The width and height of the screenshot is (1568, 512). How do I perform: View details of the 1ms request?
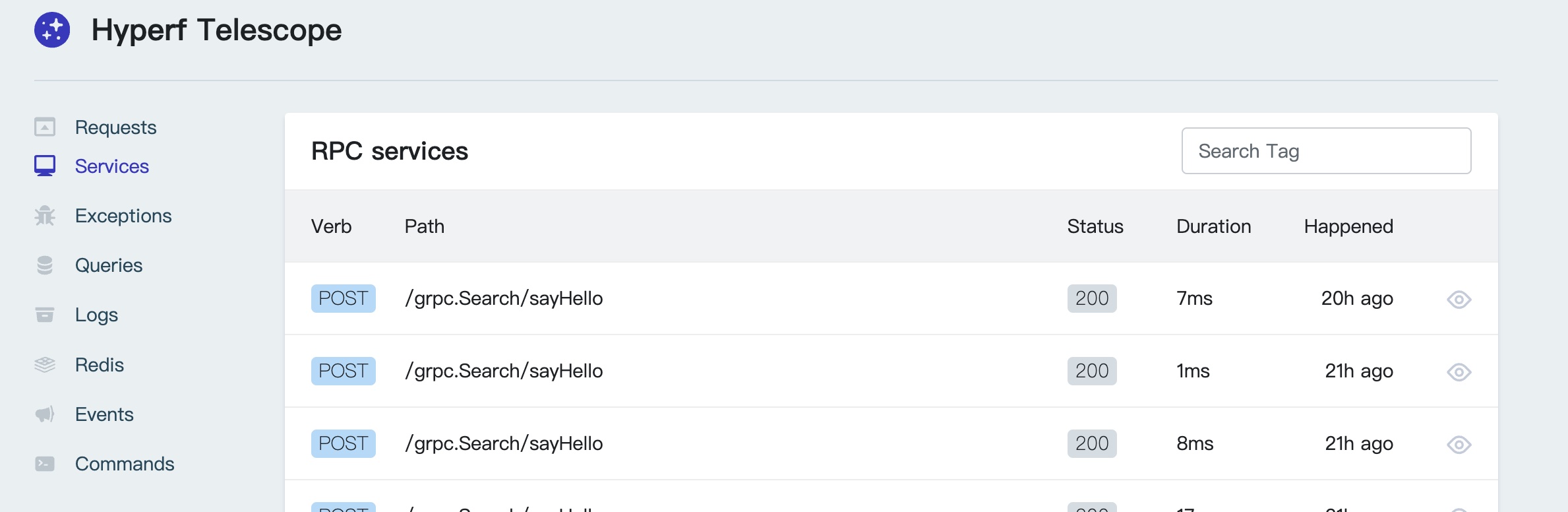[1459, 372]
